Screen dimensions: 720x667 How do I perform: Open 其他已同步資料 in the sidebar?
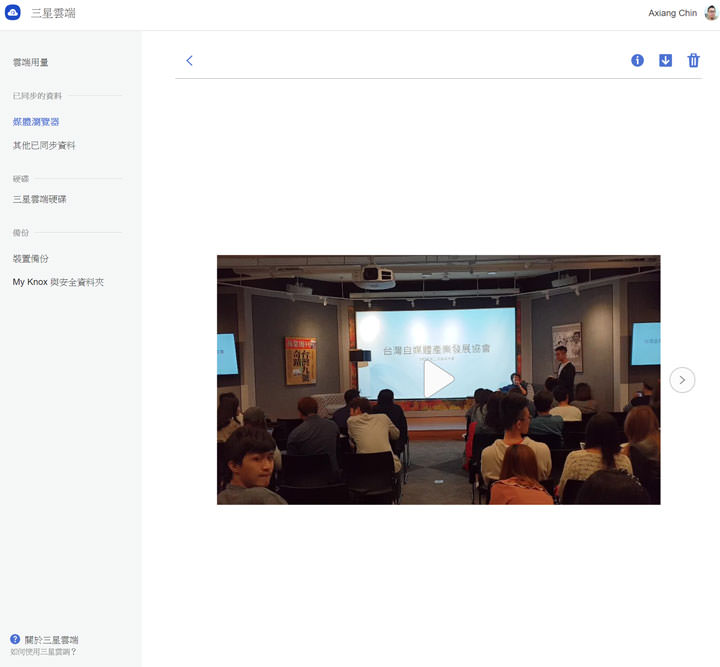pos(44,146)
